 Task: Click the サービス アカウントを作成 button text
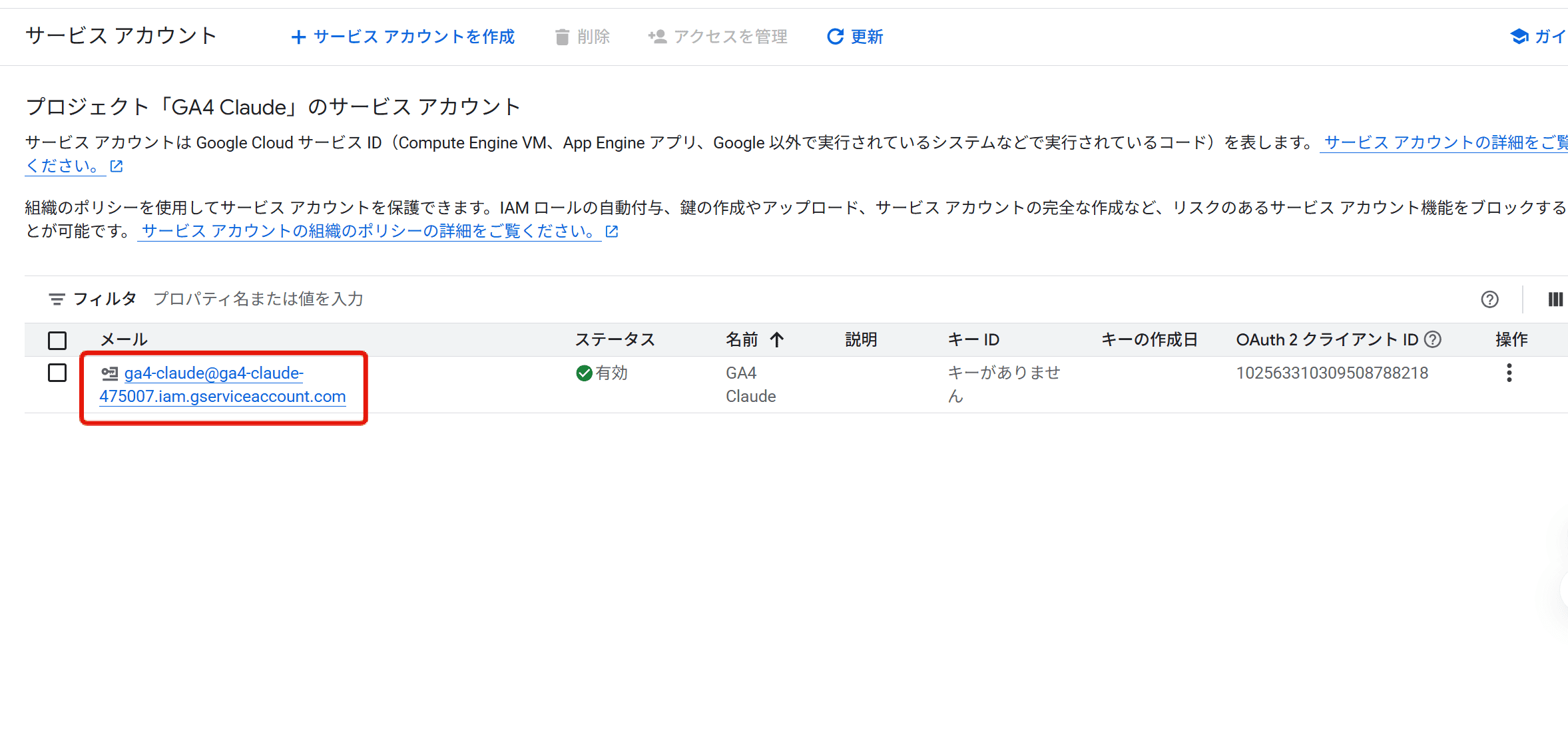413,37
